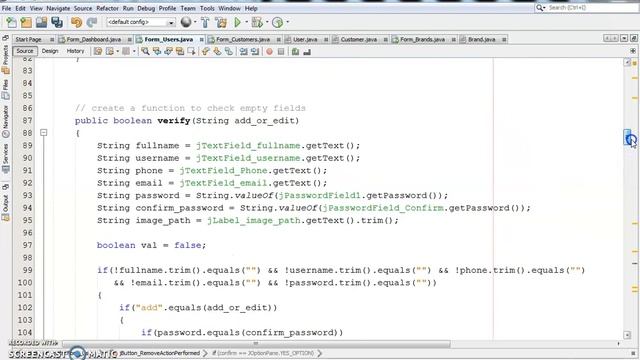Start macro recording with red circle icon
Viewport: 640px width, 360px height.
269,51
